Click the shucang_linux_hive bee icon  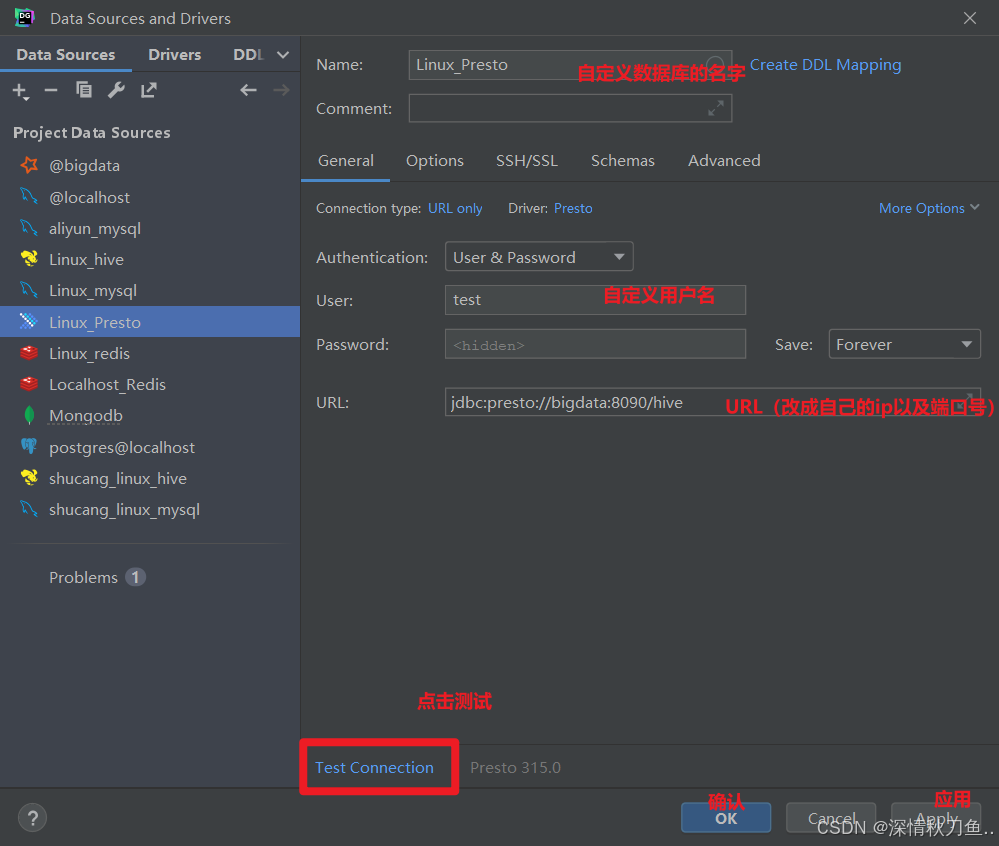click(29, 477)
